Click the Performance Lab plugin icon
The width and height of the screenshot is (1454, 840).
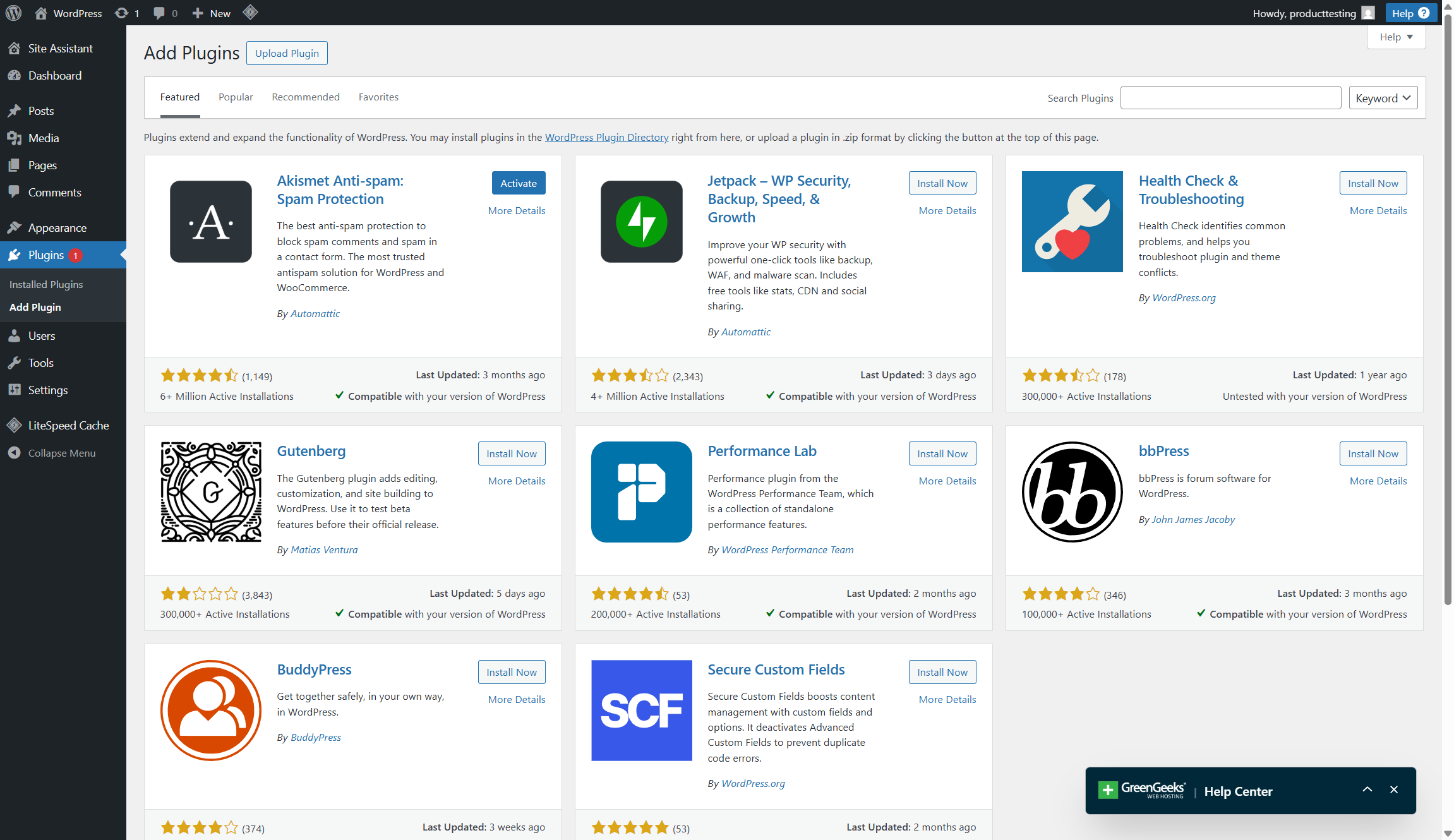click(641, 491)
